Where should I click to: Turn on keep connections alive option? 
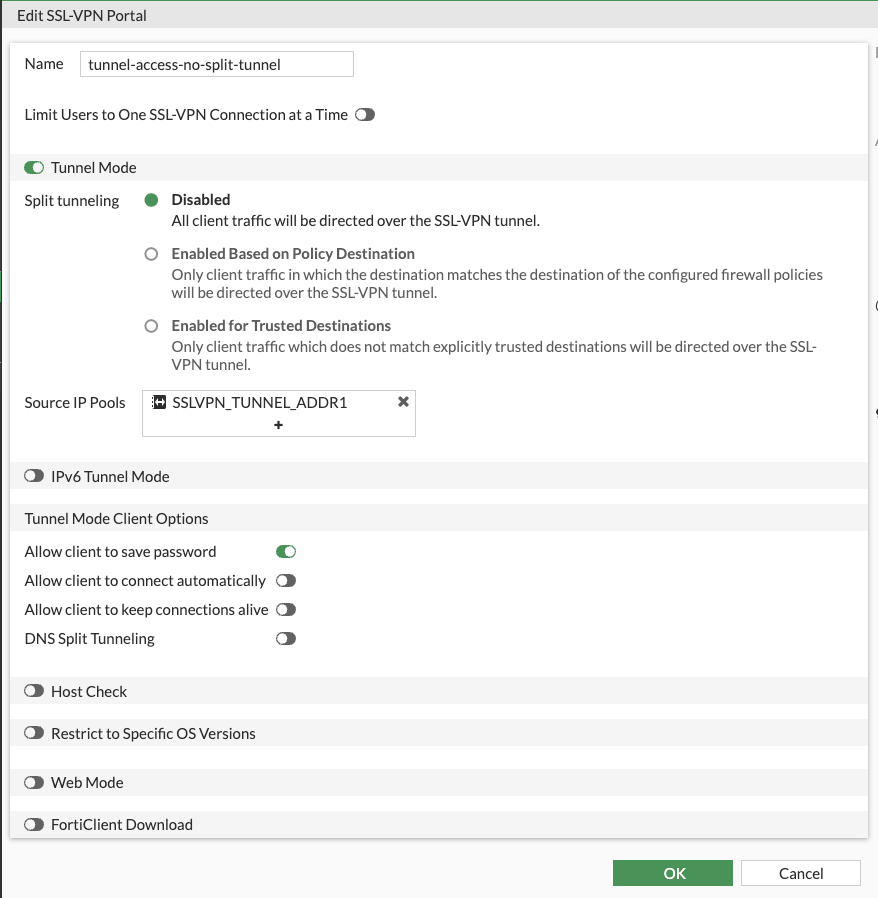pos(286,610)
